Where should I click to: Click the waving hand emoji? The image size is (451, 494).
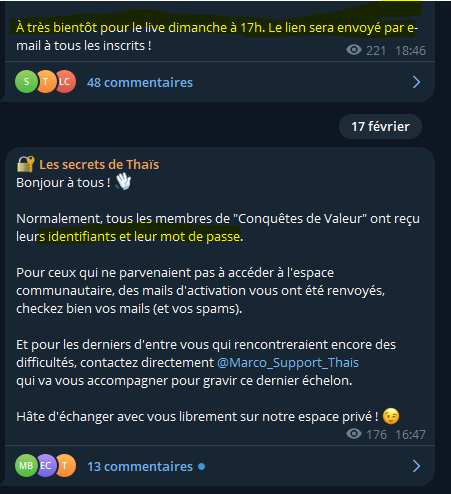[x=123, y=182]
